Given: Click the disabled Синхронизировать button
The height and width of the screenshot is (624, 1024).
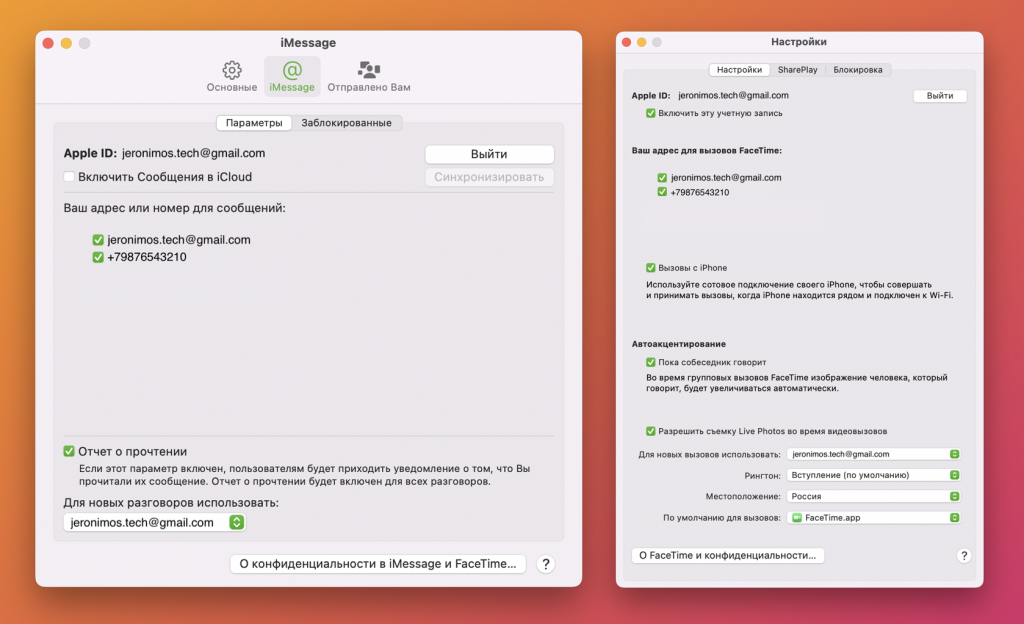Looking at the screenshot, I should tap(489, 177).
